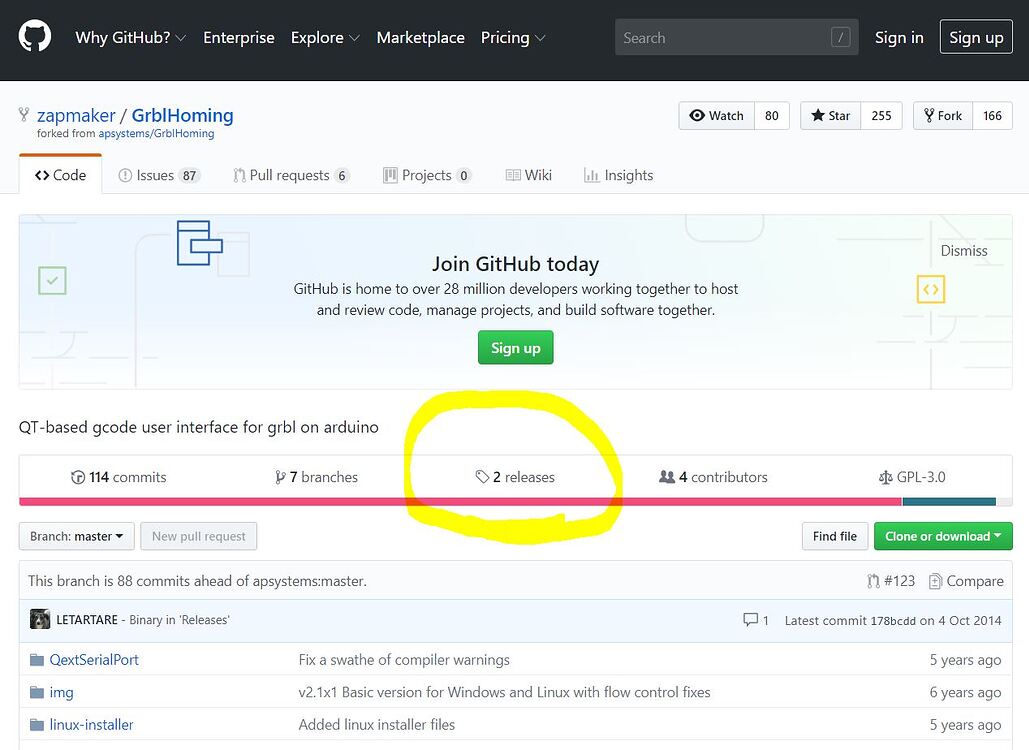1029x750 pixels.
Task: Star the repository
Action: coord(830,116)
